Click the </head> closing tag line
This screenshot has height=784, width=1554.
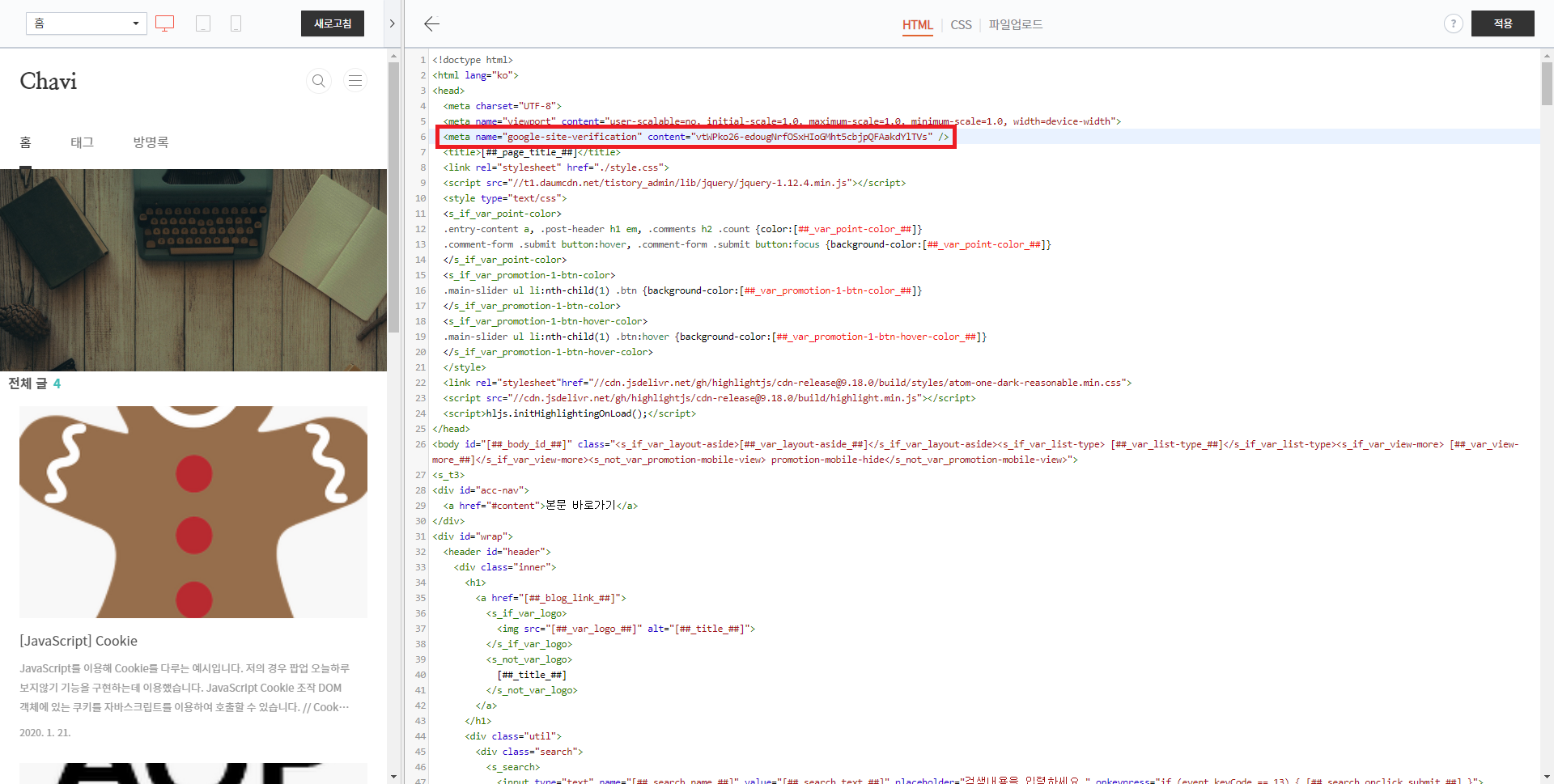click(x=451, y=429)
